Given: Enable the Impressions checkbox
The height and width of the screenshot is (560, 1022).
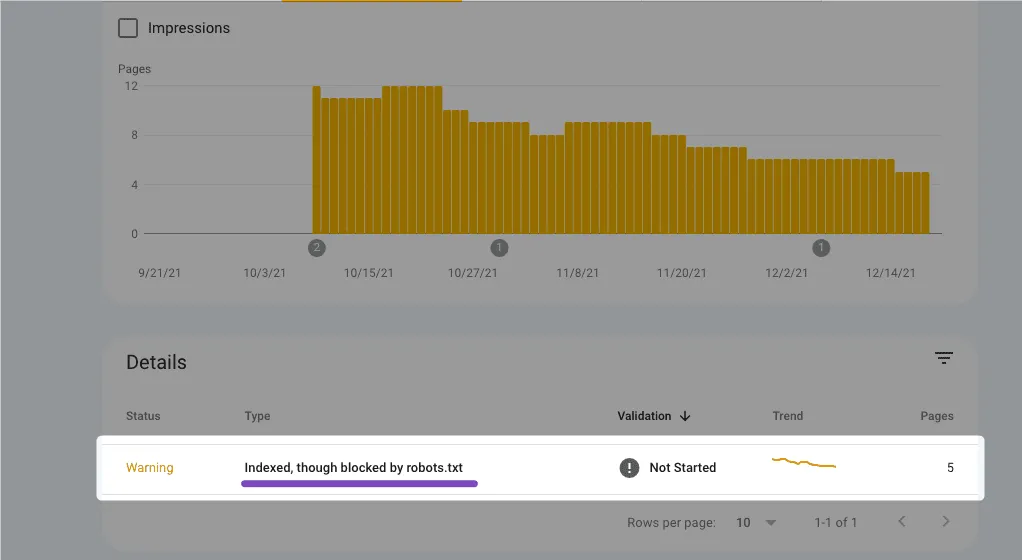Looking at the screenshot, I should pyautogui.click(x=128, y=28).
